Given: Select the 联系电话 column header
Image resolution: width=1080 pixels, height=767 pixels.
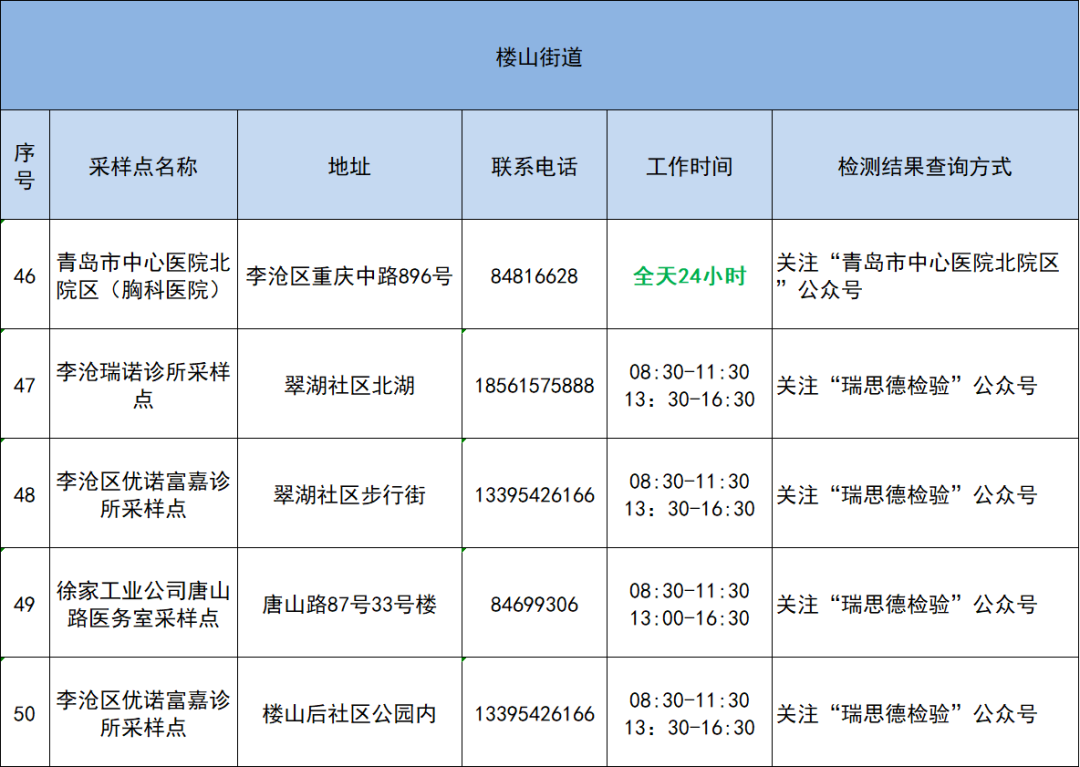Looking at the screenshot, I should (x=534, y=165).
